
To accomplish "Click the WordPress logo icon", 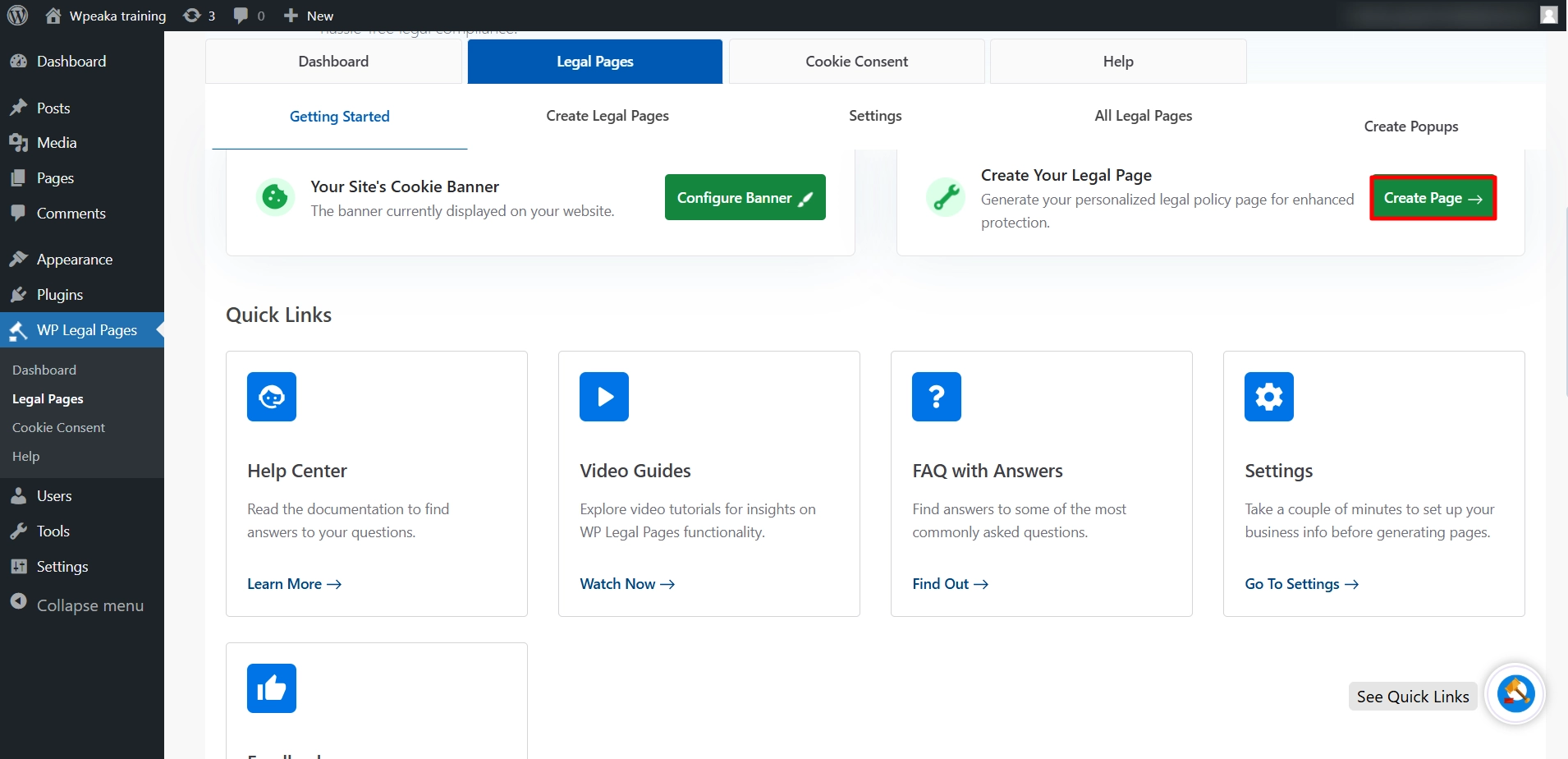I will click(x=17, y=16).
